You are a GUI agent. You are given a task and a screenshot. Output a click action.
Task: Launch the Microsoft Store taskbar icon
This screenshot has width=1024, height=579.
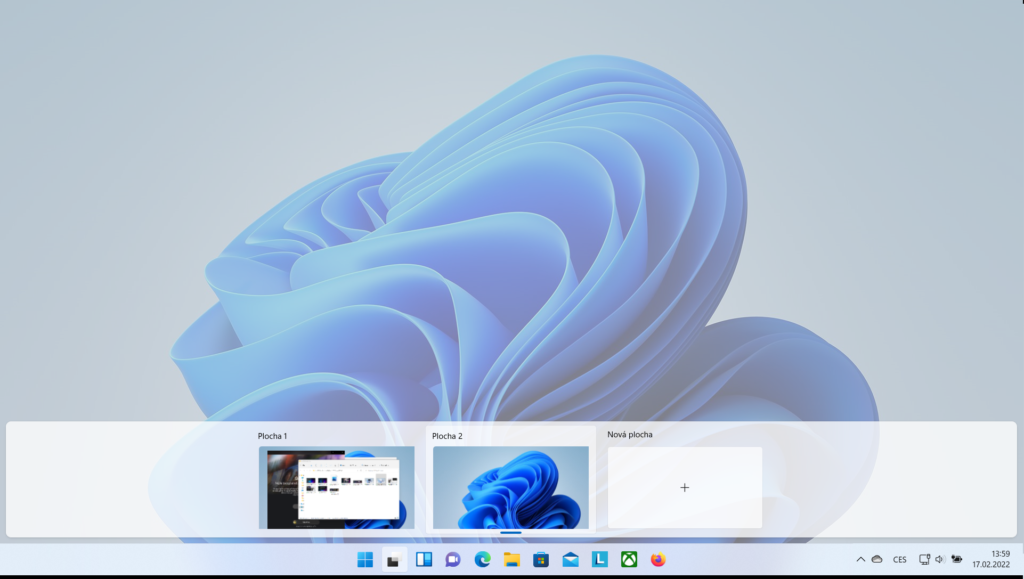pyautogui.click(x=541, y=559)
